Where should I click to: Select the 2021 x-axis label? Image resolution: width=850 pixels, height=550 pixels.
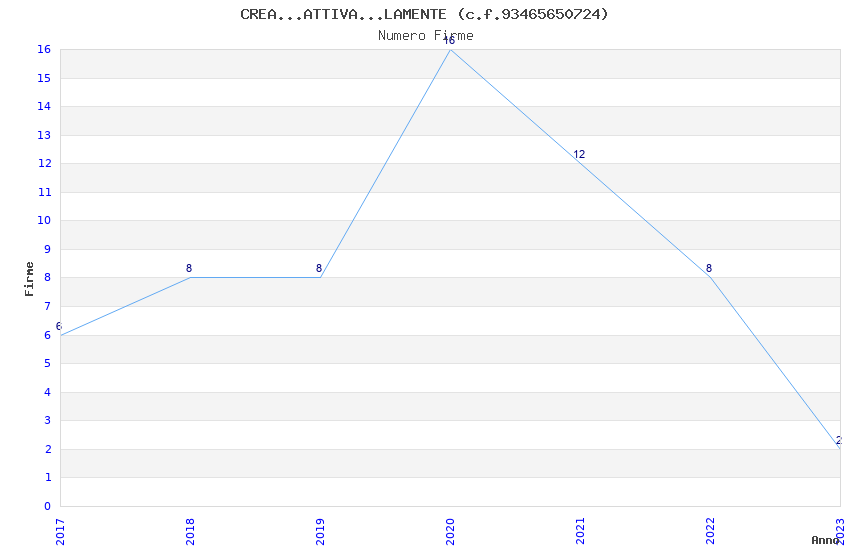tap(581, 532)
